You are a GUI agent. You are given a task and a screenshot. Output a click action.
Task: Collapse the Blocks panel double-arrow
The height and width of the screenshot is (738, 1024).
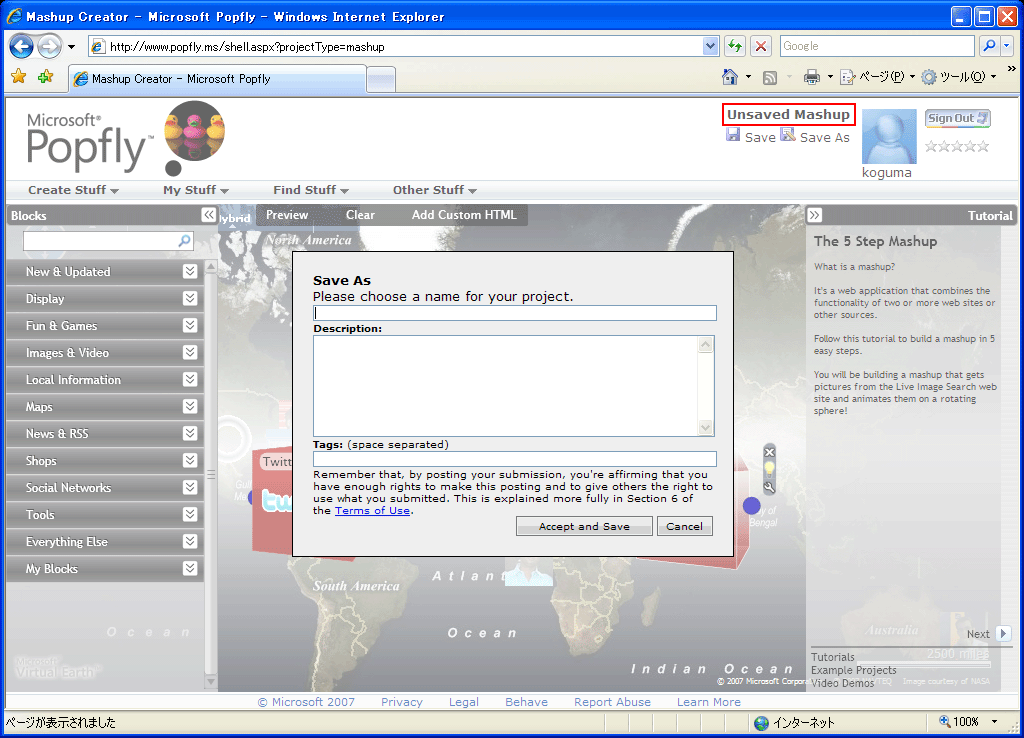208,215
